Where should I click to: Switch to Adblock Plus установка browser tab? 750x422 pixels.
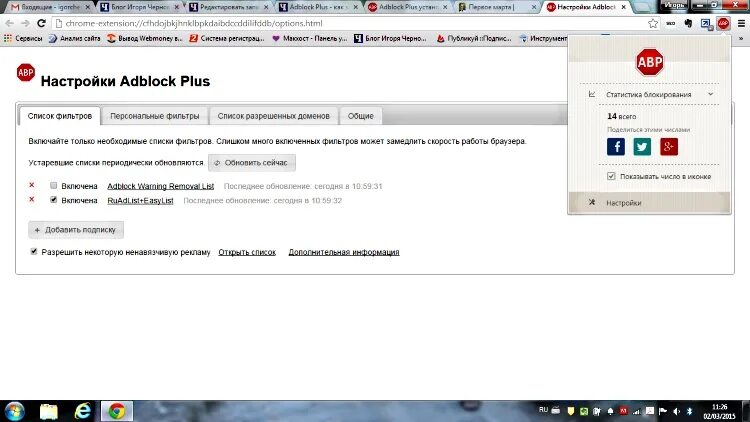point(408,7)
